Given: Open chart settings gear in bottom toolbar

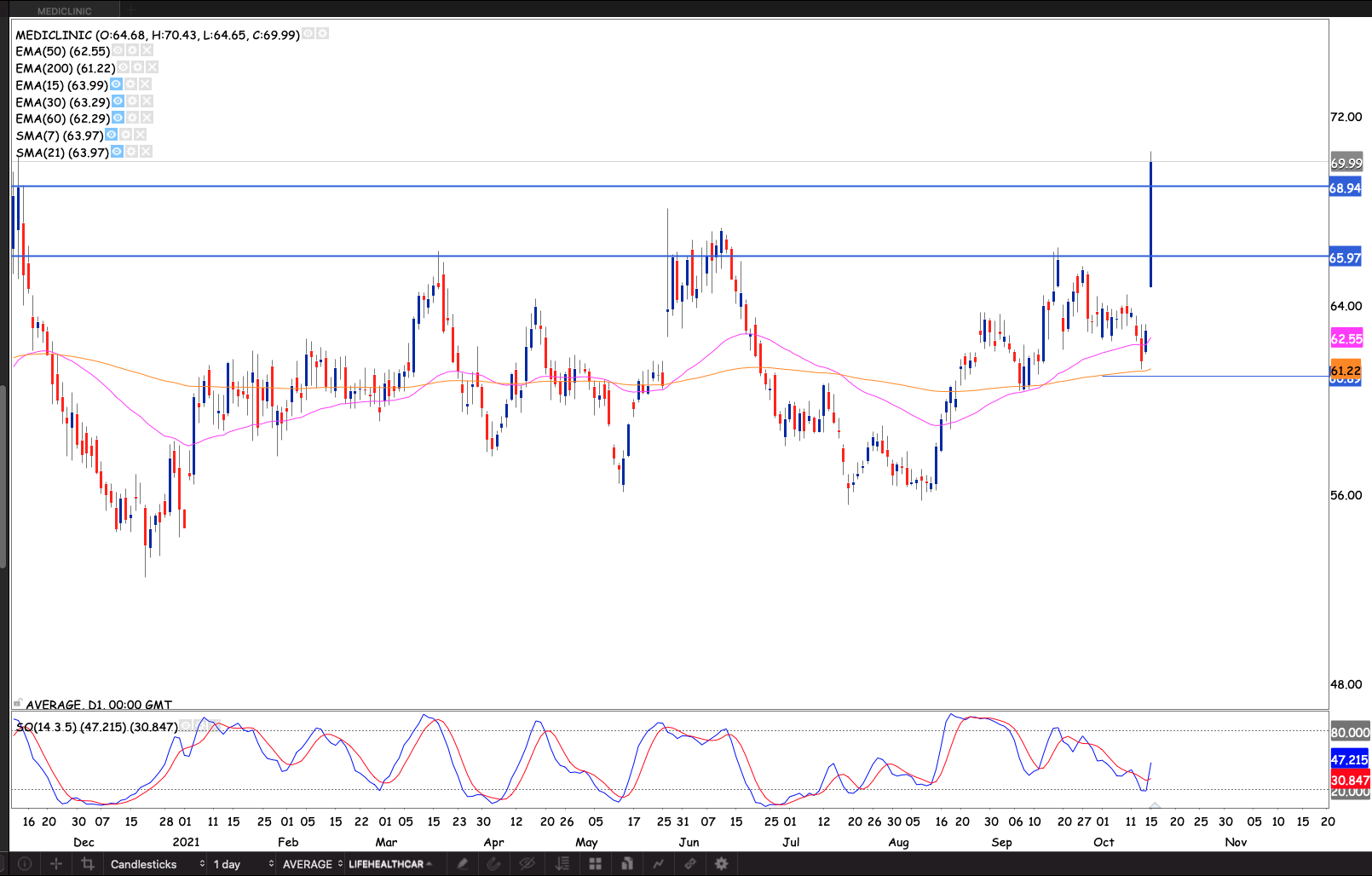Looking at the screenshot, I should click(721, 864).
